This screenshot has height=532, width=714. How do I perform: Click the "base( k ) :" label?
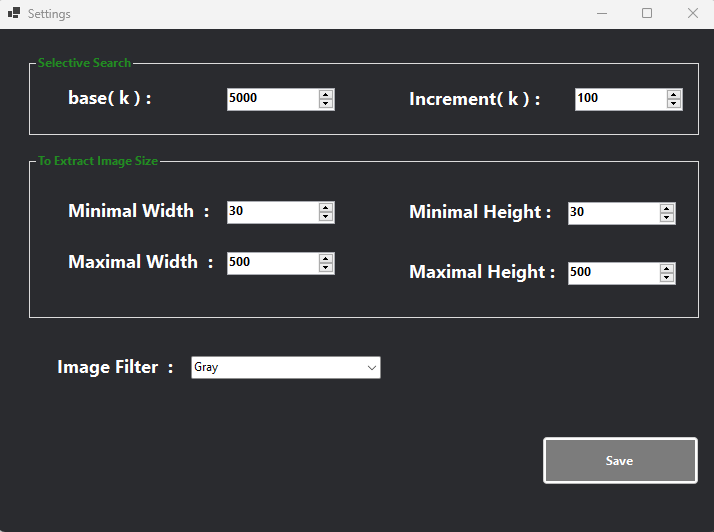tap(109, 98)
